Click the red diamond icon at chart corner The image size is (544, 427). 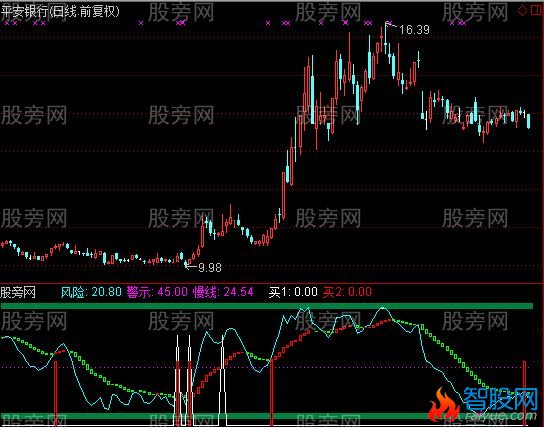click(522, 11)
